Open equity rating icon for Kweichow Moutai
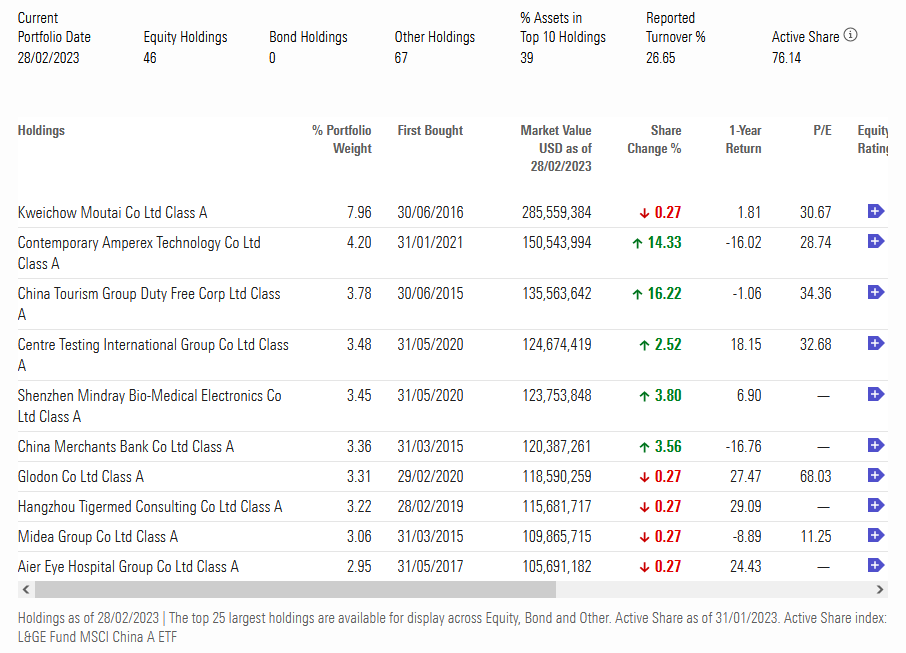906x653 pixels. click(875, 211)
